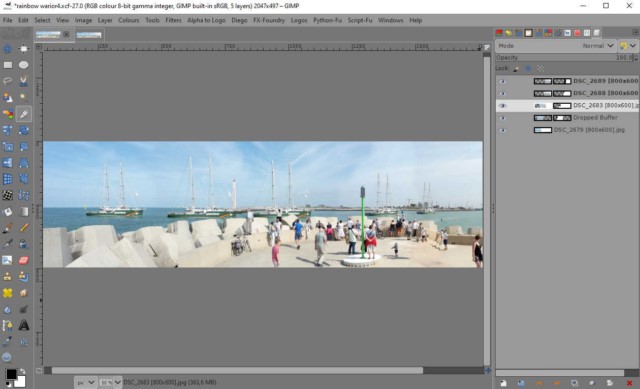Hide the DSC_2679 layer
The image size is (640, 389).
click(502, 130)
